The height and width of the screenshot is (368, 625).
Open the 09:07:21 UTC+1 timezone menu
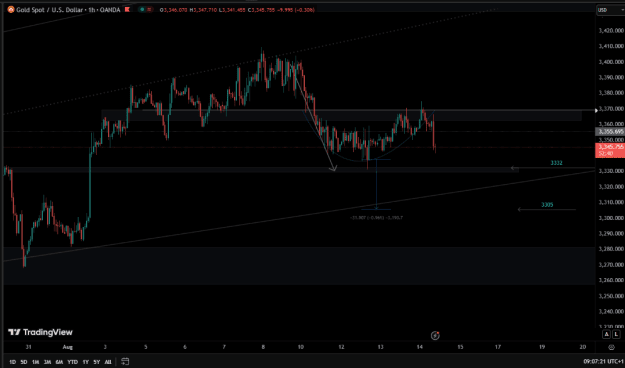point(603,362)
